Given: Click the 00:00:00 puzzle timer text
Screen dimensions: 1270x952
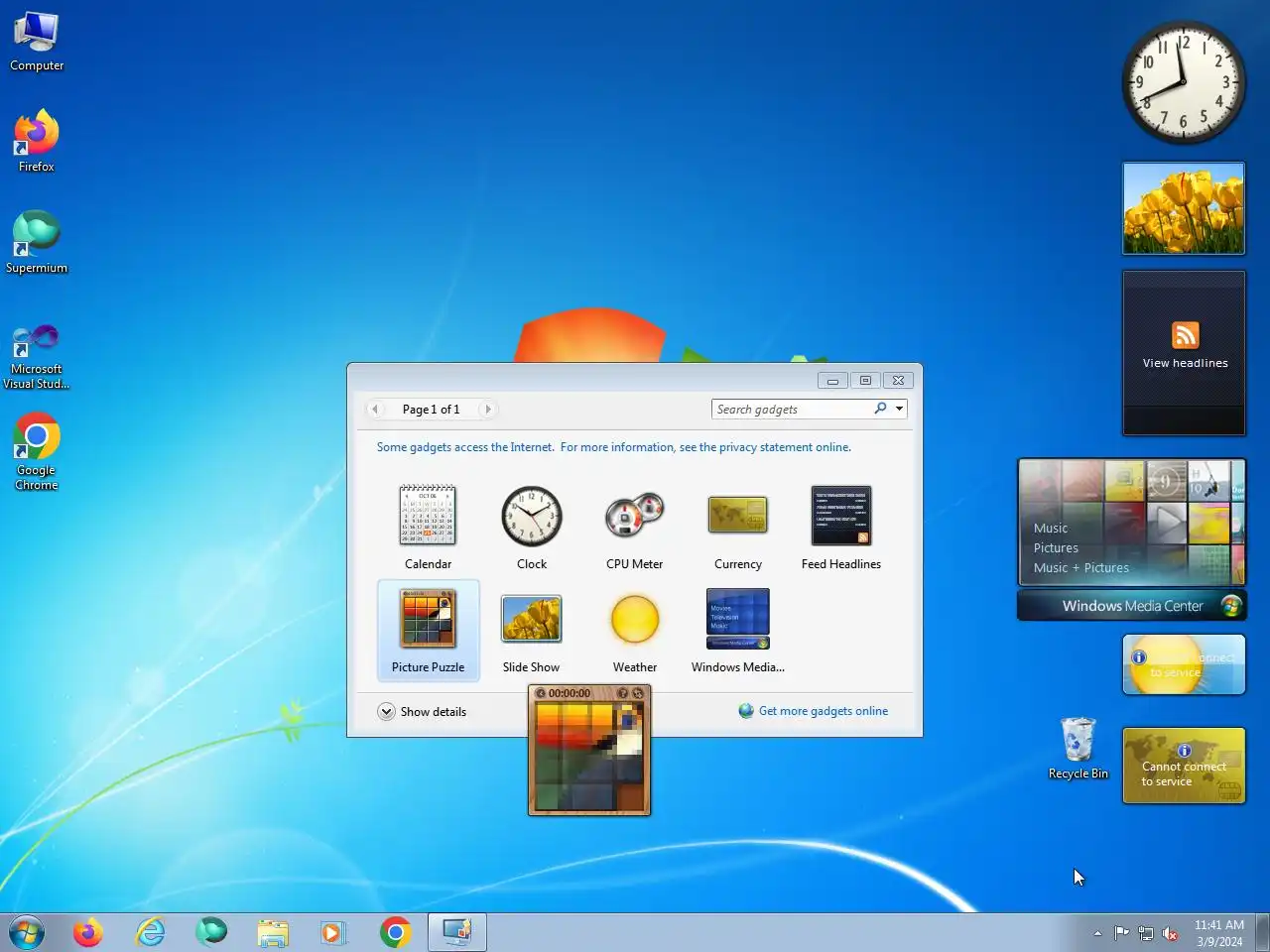Looking at the screenshot, I should coord(570,693).
